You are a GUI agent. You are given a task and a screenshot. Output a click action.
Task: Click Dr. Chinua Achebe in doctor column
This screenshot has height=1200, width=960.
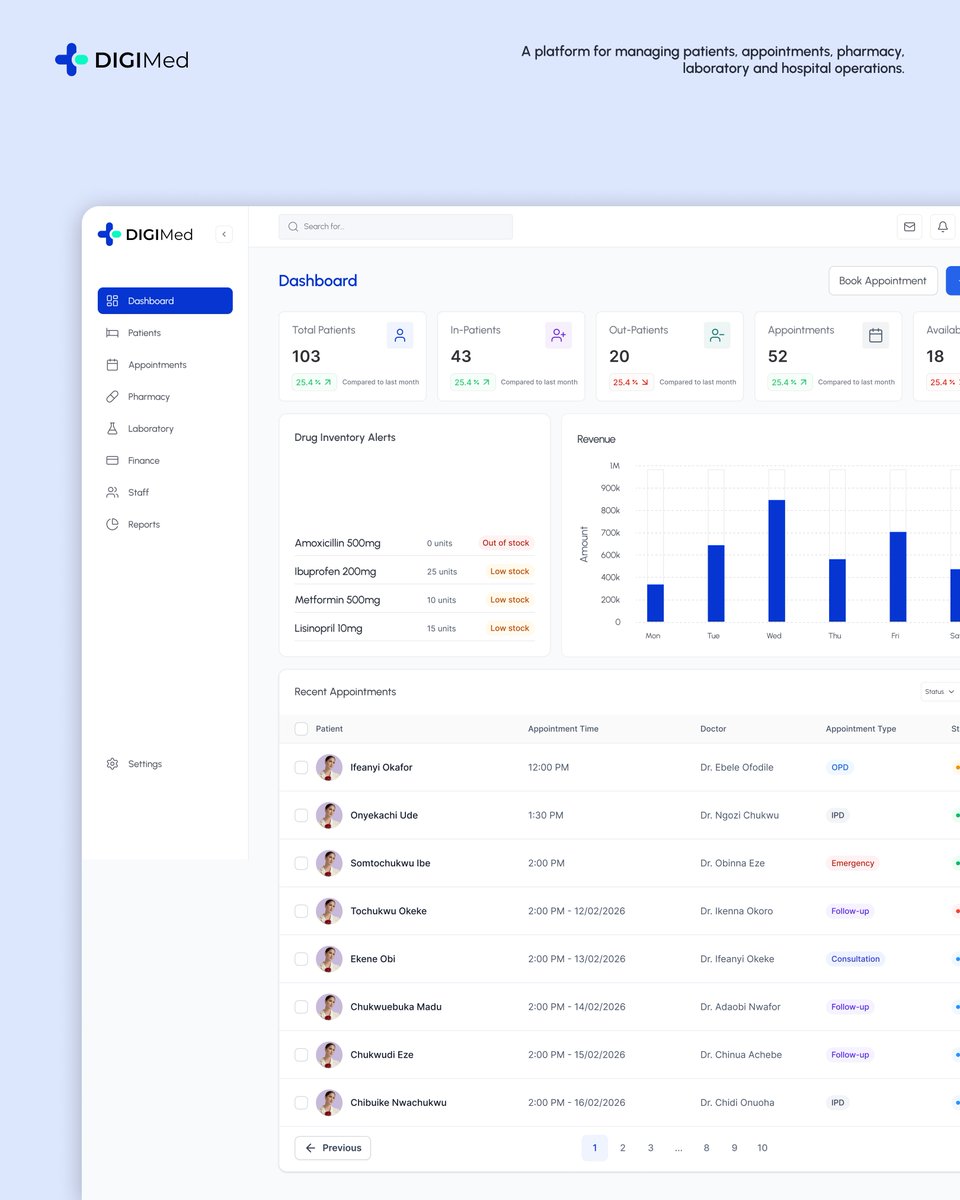(x=741, y=1055)
